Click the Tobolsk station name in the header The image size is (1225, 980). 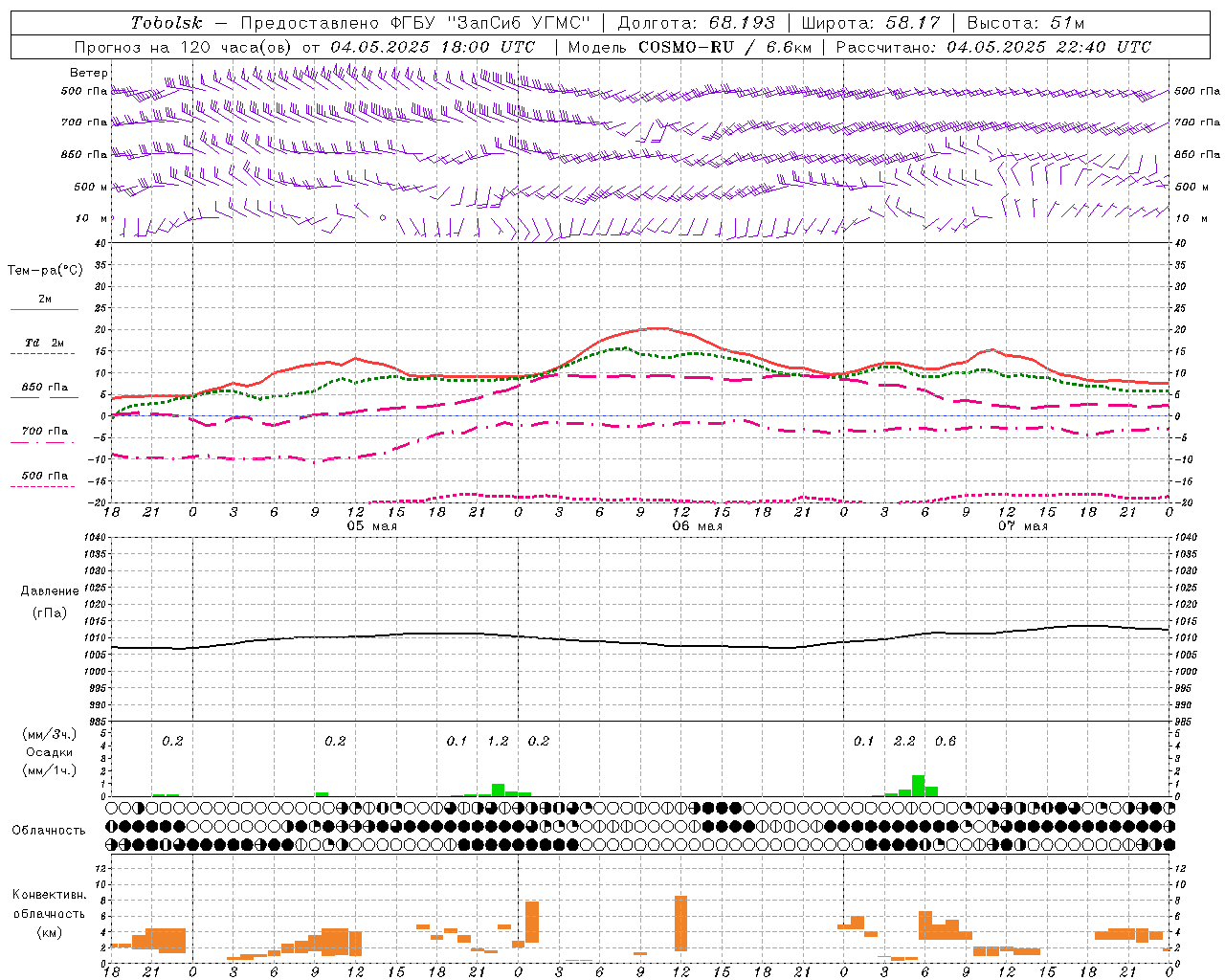coord(167,23)
